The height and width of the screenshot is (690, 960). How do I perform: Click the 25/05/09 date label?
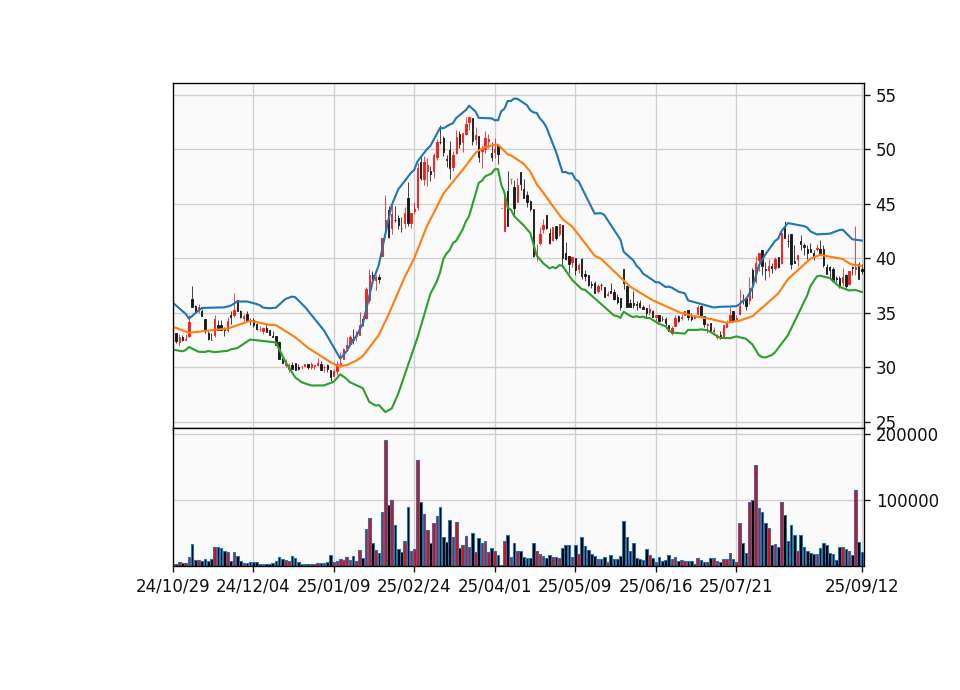[575, 587]
